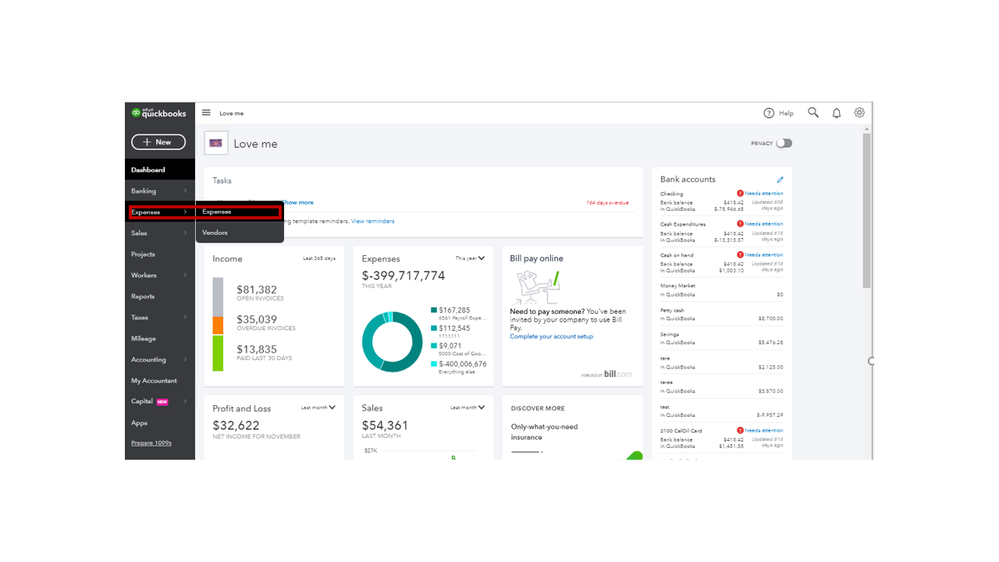
Task: Click the Savings account row
Action: (x=721, y=338)
